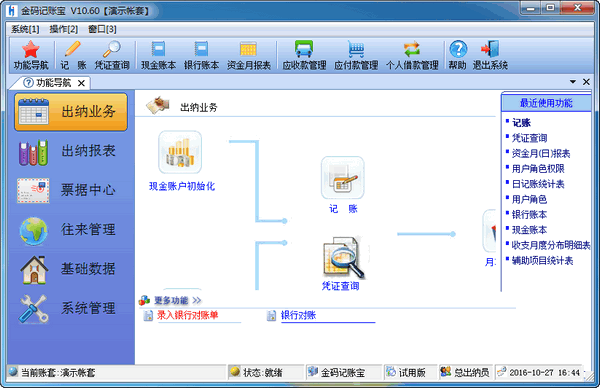Image resolution: width=600 pixels, height=388 pixels.
Task: Open 用户角色权限 from recent list
Action: tap(538, 169)
